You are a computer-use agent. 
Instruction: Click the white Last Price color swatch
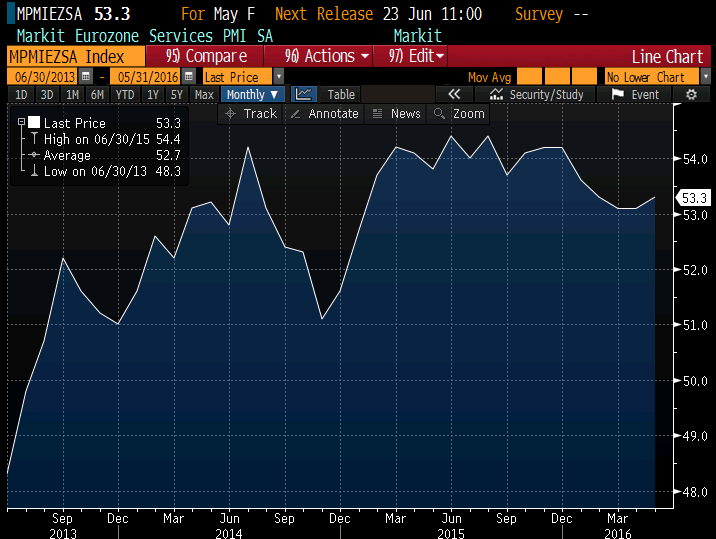pyautogui.click(x=33, y=123)
